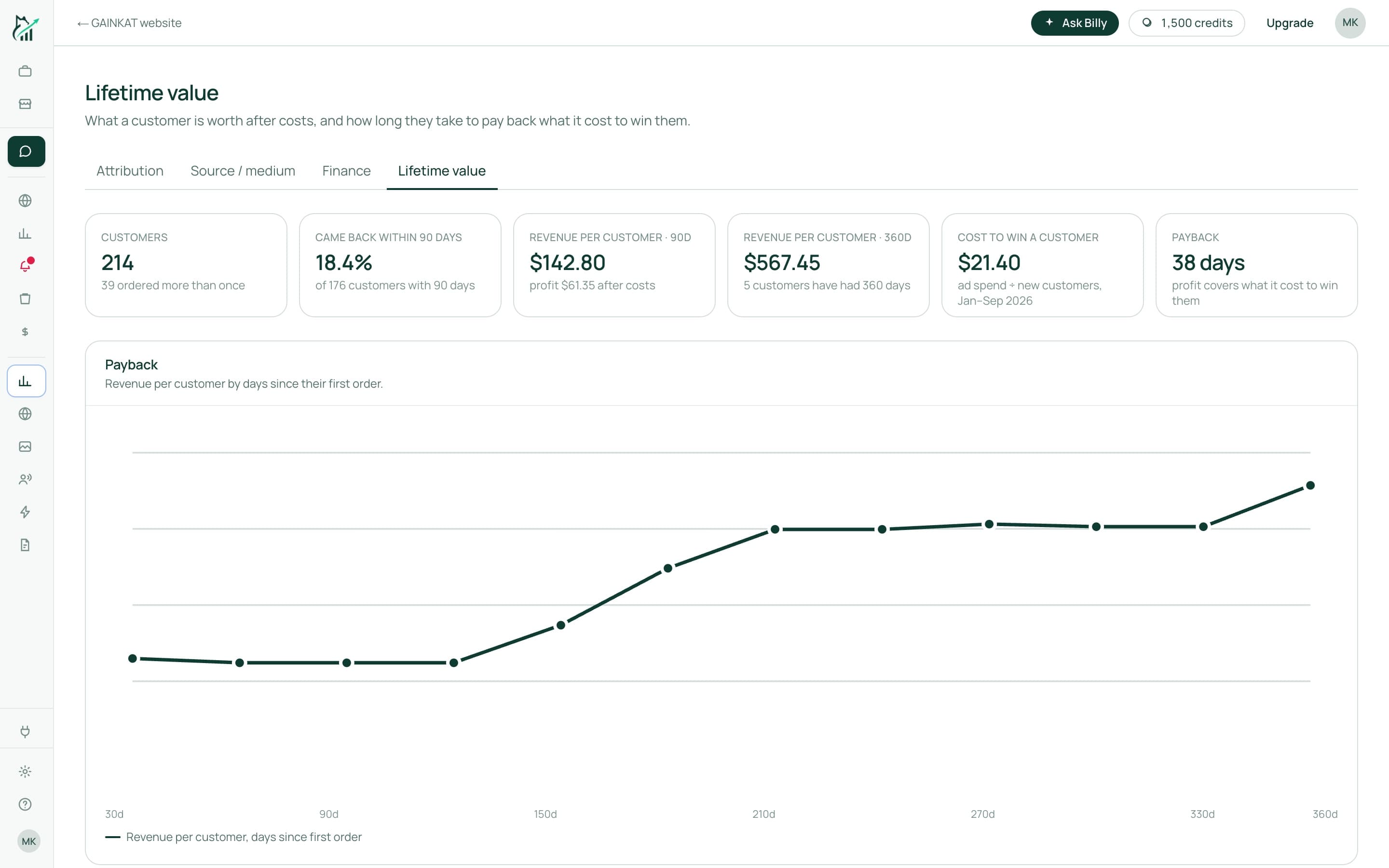Click the '$142.80' revenue value
The image size is (1389, 868).
click(x=567, y=262)
